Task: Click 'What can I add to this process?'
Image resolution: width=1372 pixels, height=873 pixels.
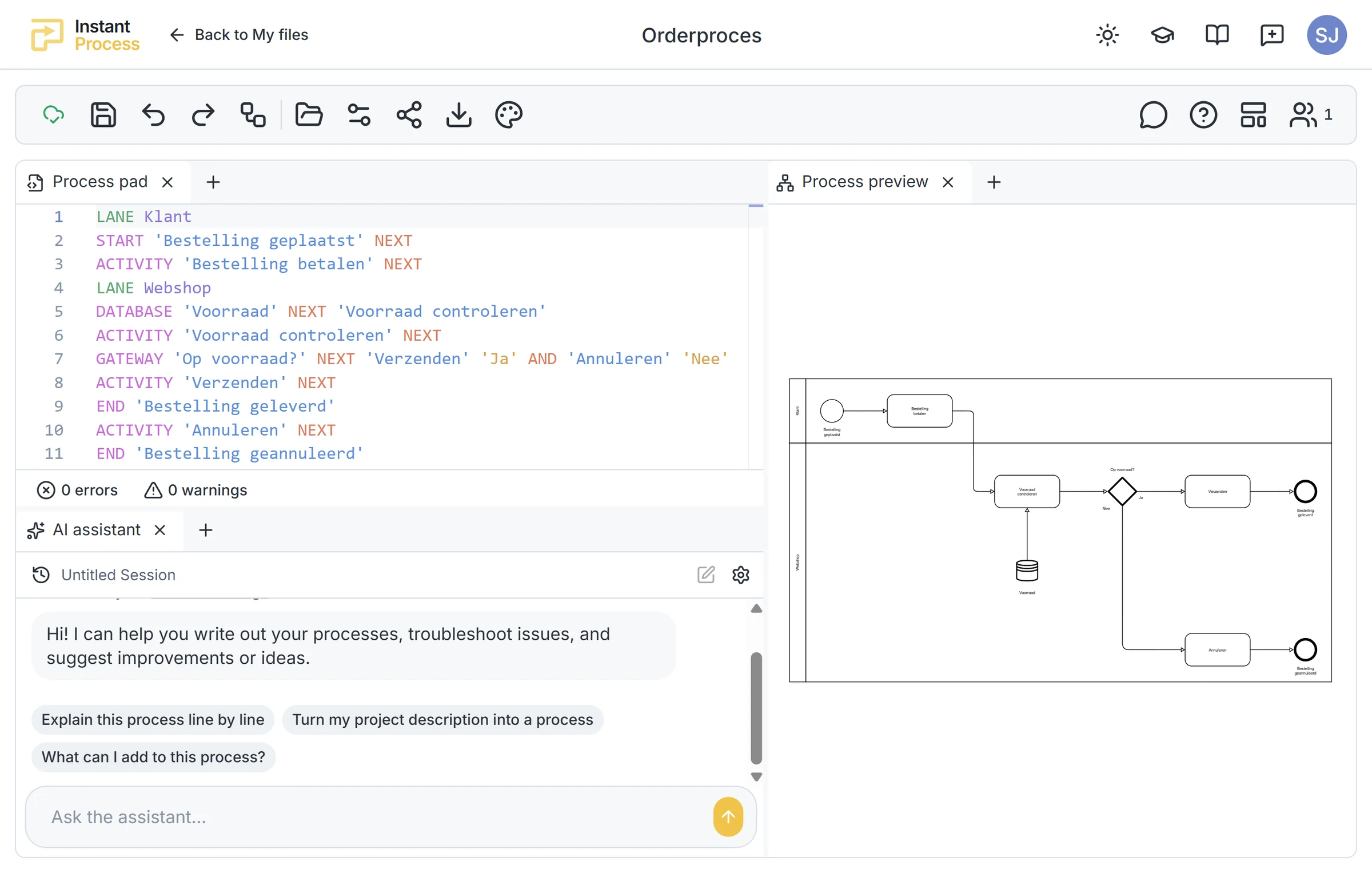Action: [x=153, y=758]
